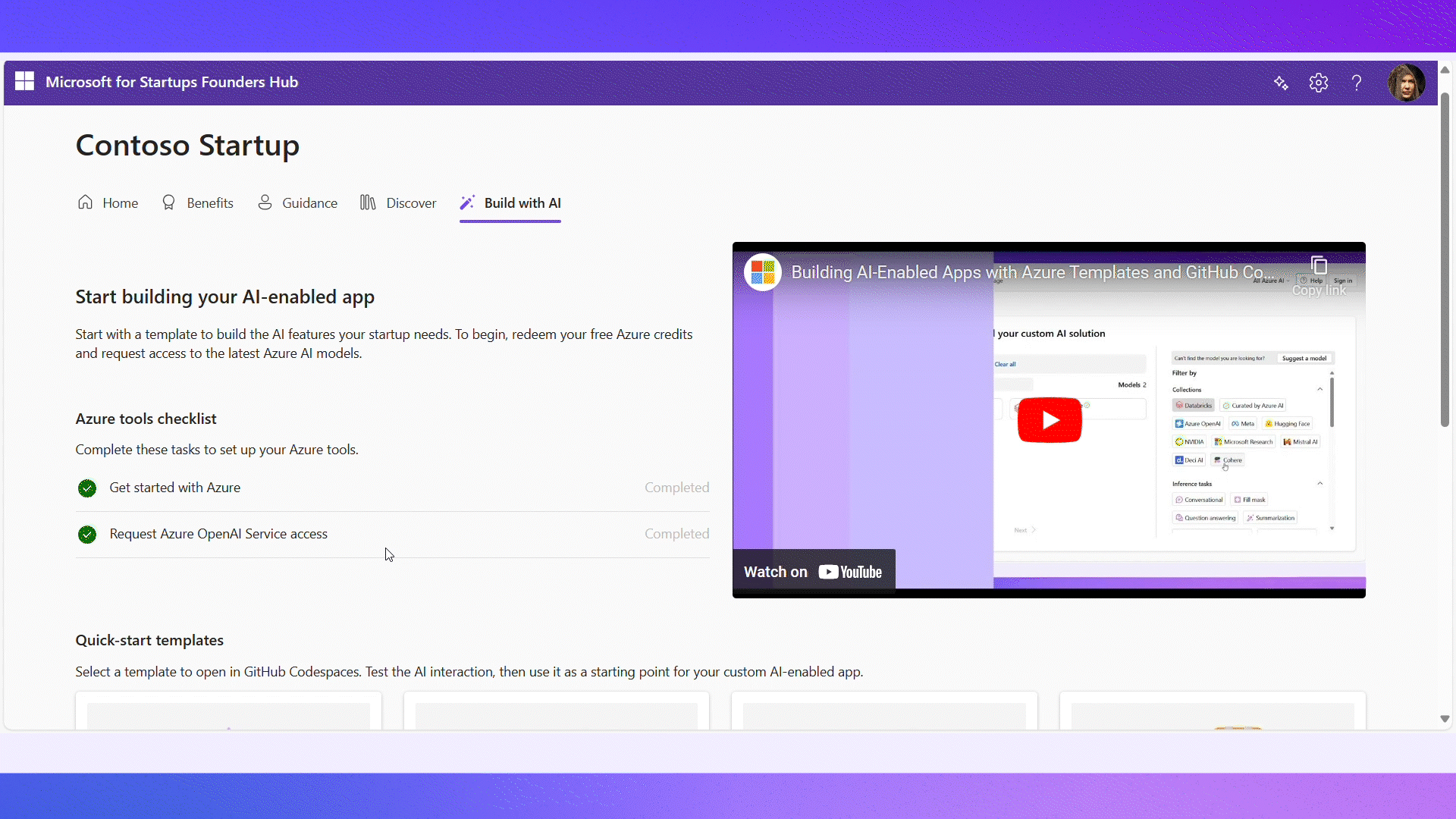Click the Suggest a model button
The width and height of the screenshot is (1456, 819).
click(1305, 358)
